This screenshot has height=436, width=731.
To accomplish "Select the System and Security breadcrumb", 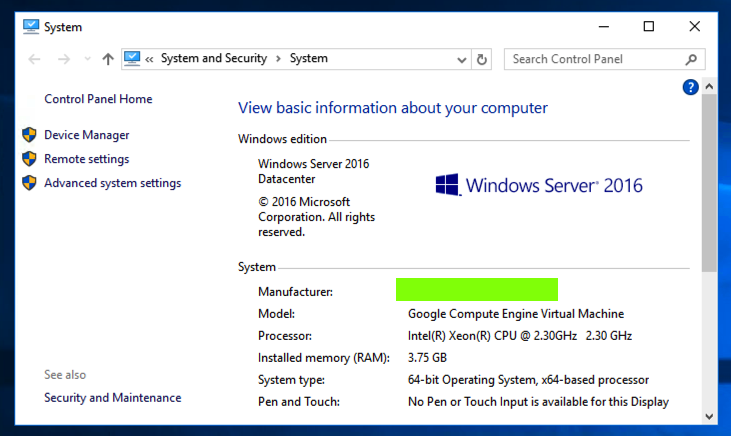I will (213, 59).
